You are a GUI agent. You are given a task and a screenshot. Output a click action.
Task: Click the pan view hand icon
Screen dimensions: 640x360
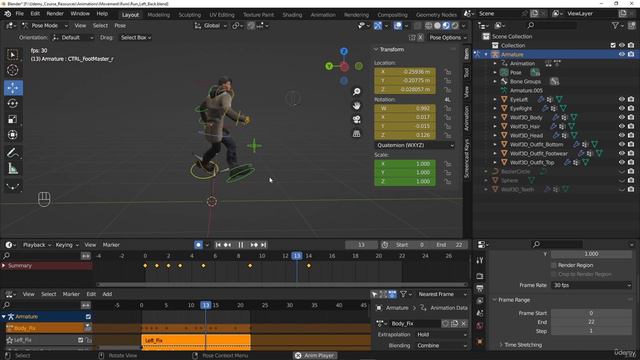(x=357, y=106)
